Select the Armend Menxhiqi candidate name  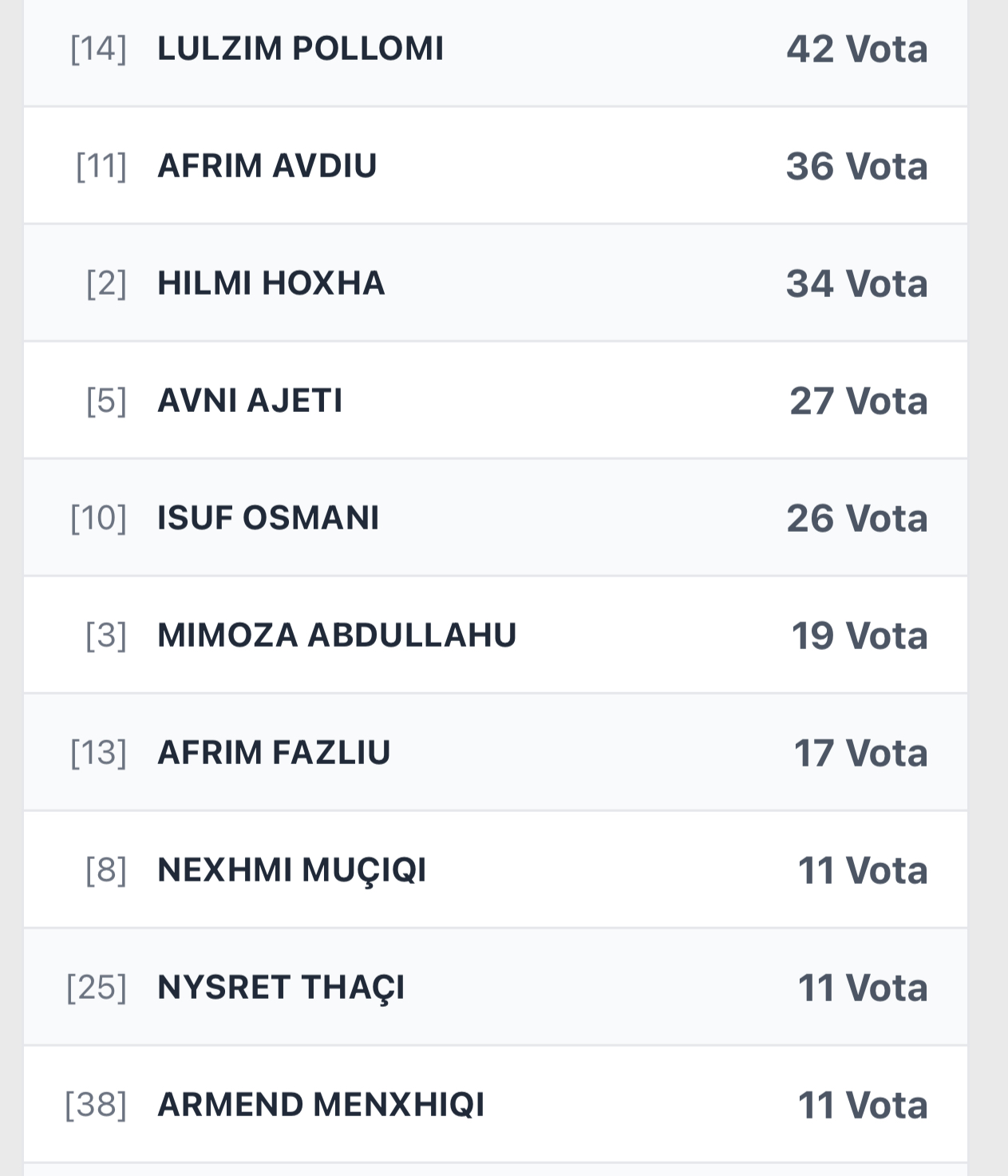321,1105
